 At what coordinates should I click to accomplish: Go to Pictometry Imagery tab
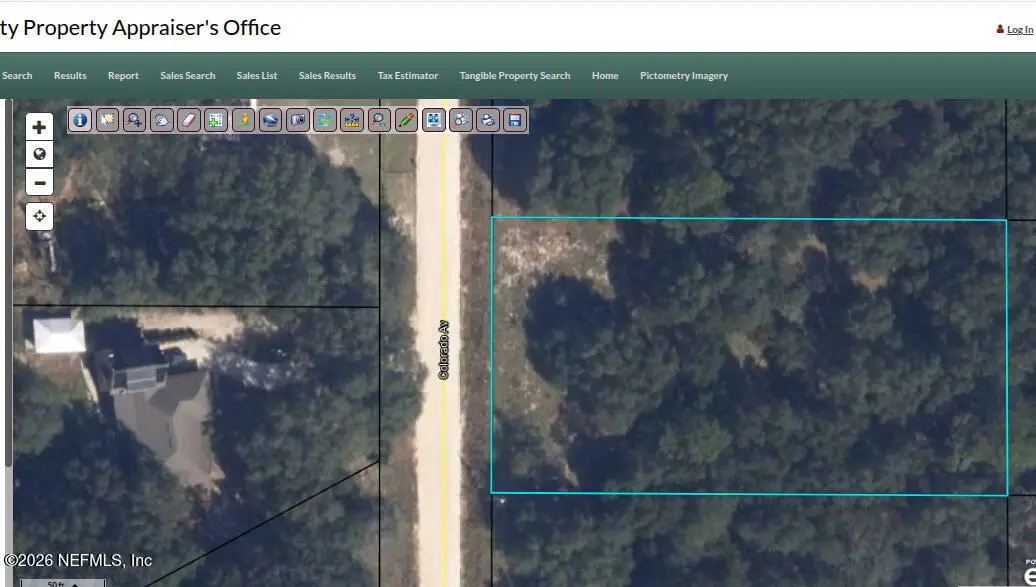tap(684, 75)
